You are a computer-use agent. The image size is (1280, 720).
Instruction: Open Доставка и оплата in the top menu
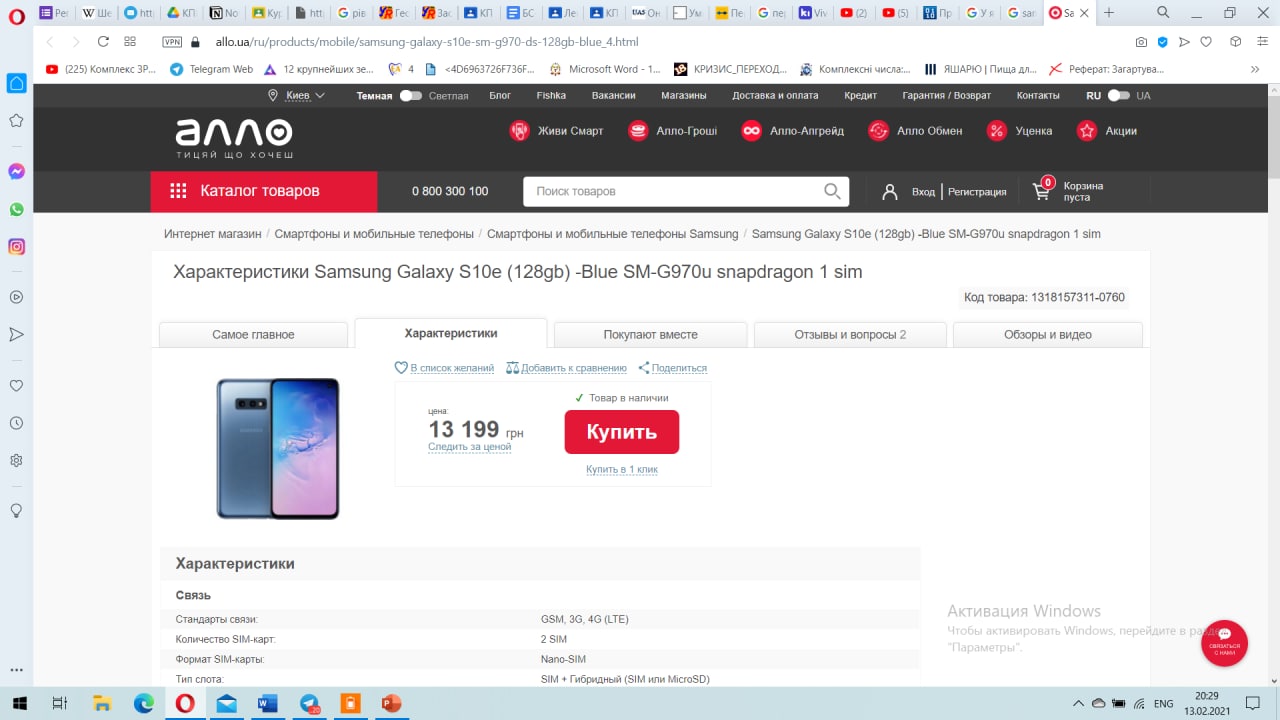click(x=775, y=96)
